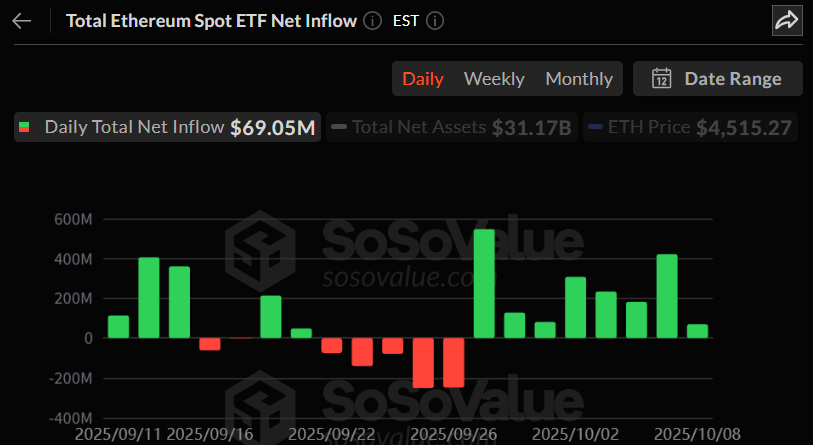The width and height of the screenshot is (813, 445).
Task: Switch to the Monthly view
Action: click(579, 78)
